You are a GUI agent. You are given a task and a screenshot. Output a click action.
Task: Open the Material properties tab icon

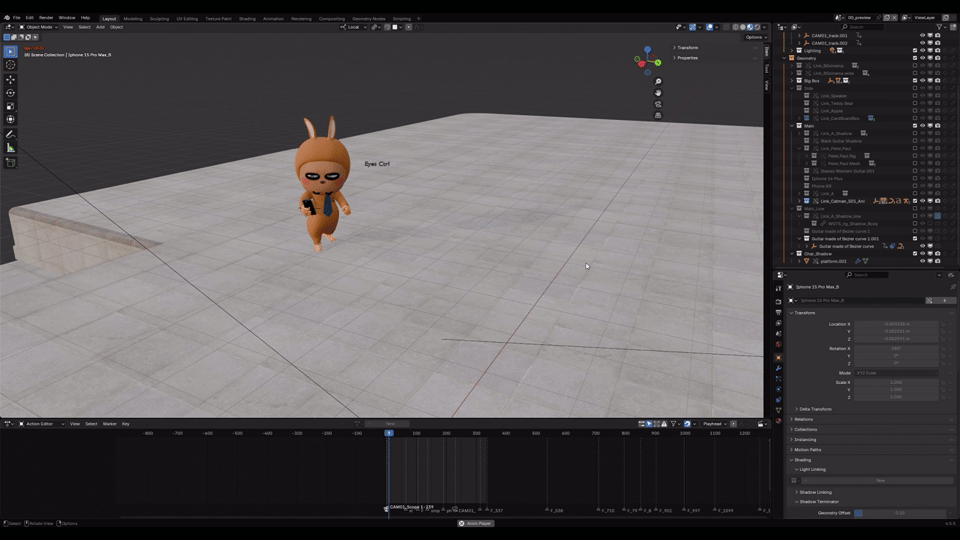pos(778,421)
